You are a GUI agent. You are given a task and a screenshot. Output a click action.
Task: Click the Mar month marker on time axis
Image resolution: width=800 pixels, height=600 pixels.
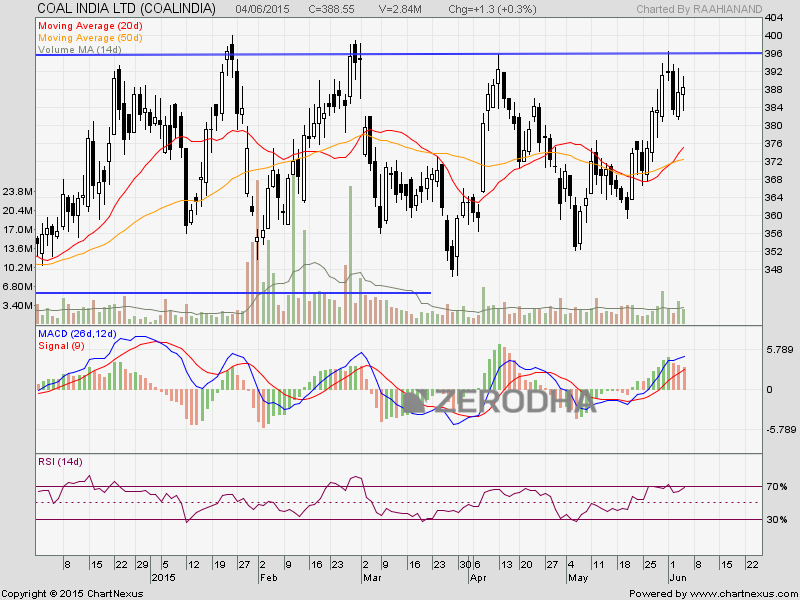[372, 578]
